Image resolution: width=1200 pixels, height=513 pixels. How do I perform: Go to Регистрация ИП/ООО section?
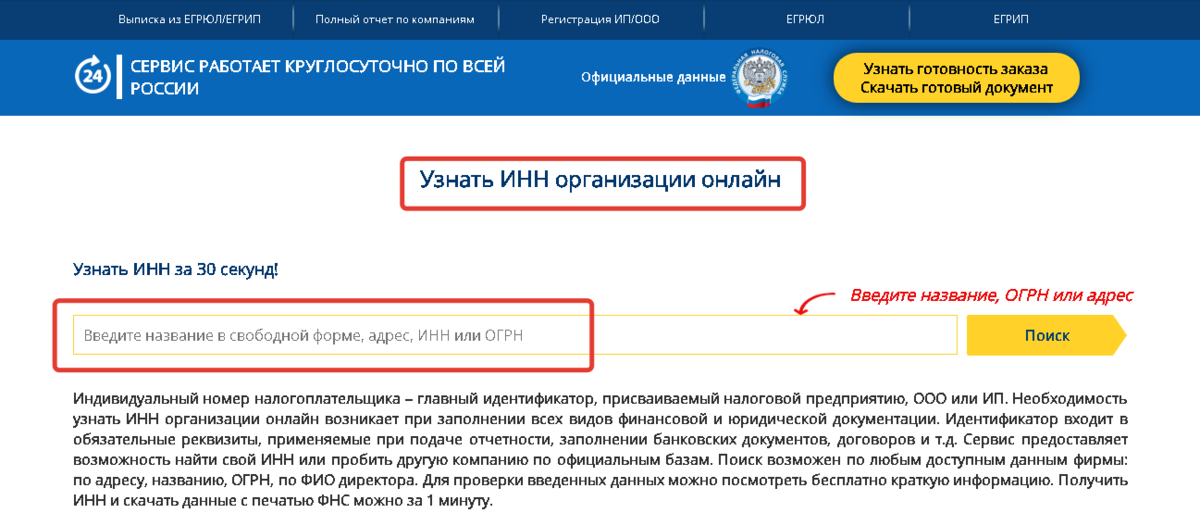(600, 19)
